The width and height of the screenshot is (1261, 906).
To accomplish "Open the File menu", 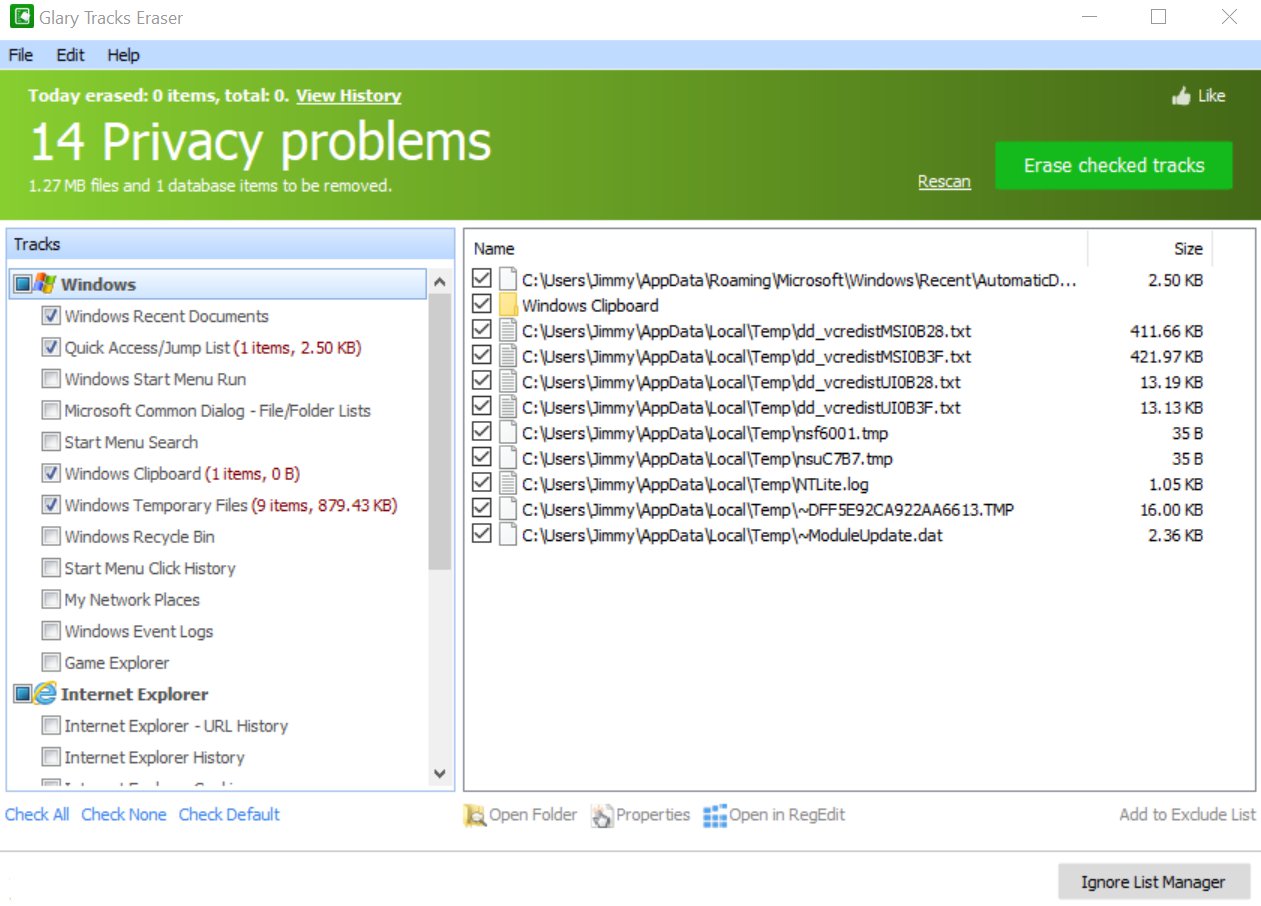I will pyautogui.click(x=21, y=55).
